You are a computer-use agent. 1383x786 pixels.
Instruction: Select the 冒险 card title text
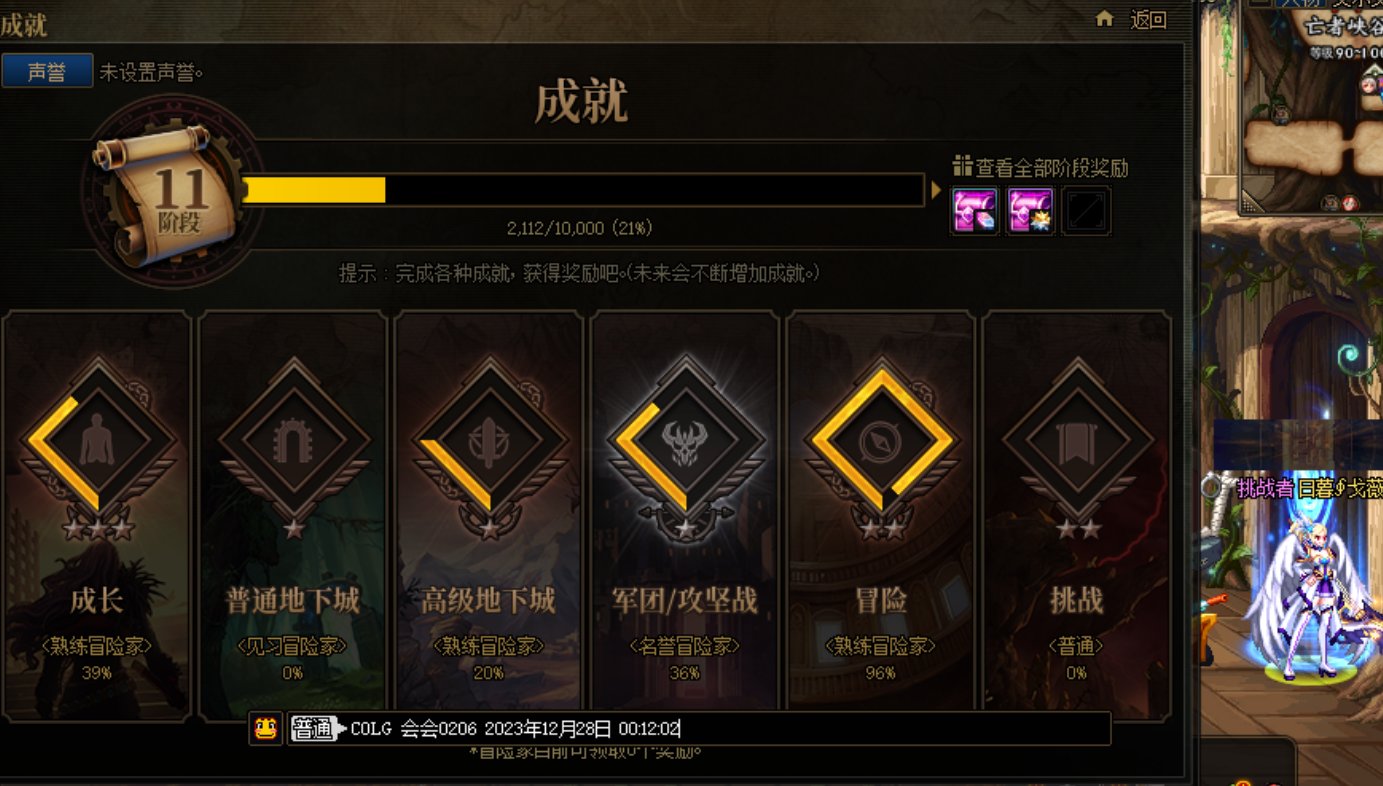point(881,600)
